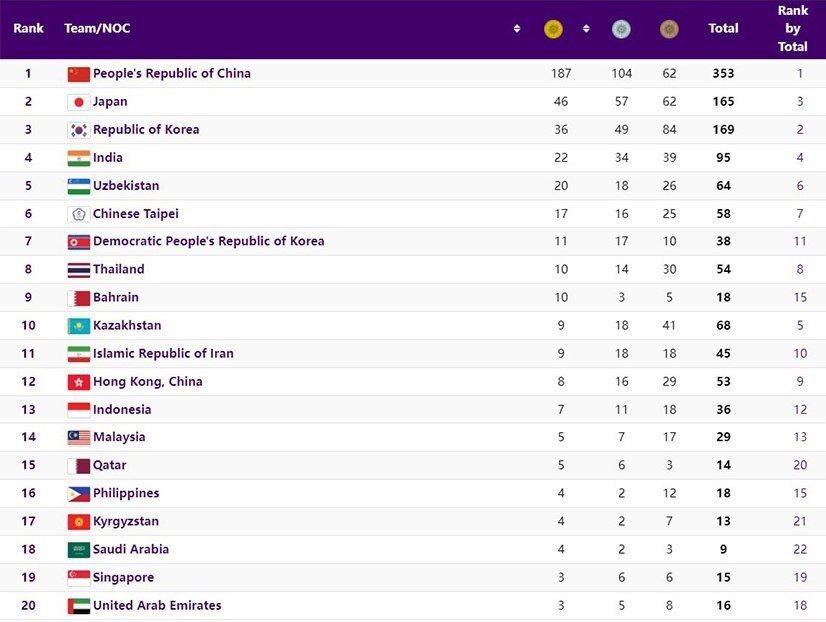826x622 pixels.
Task: Sort by the Rank column header
Action: (28, 29)
